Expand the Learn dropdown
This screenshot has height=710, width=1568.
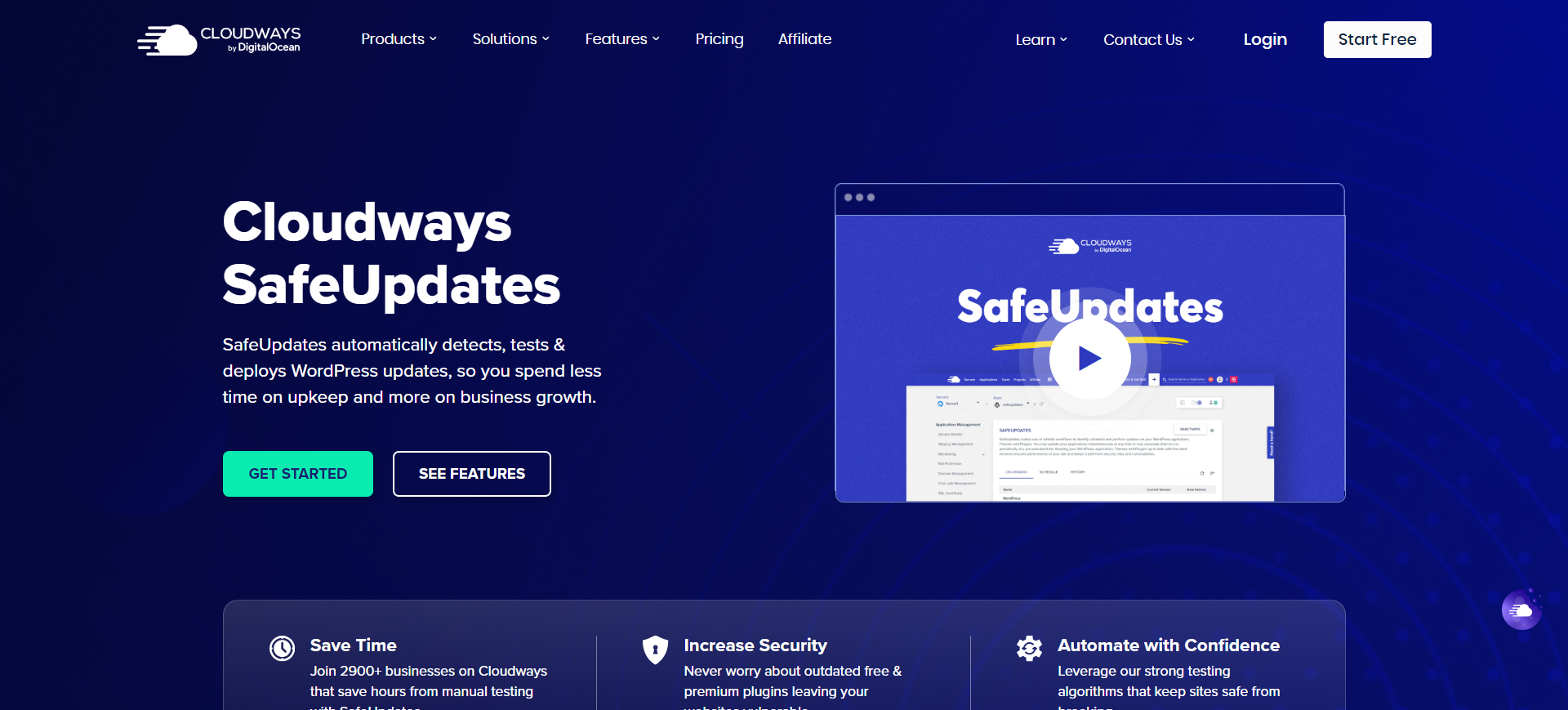pos(1041,40)
